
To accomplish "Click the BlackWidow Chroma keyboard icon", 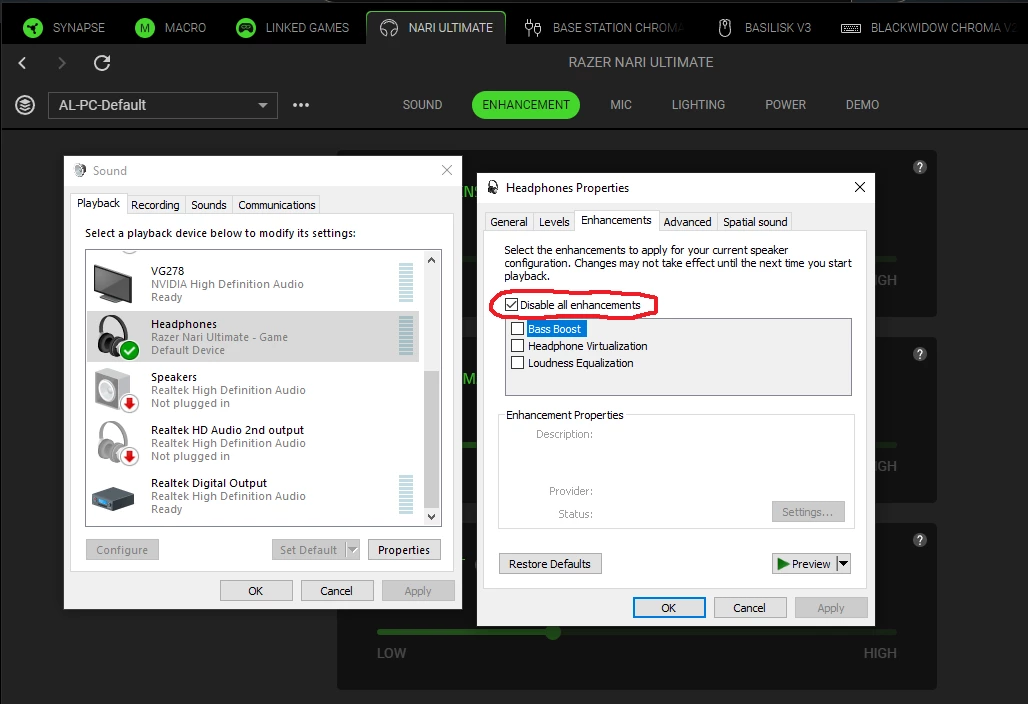I will pyautogui.click(x=850, y=28).
